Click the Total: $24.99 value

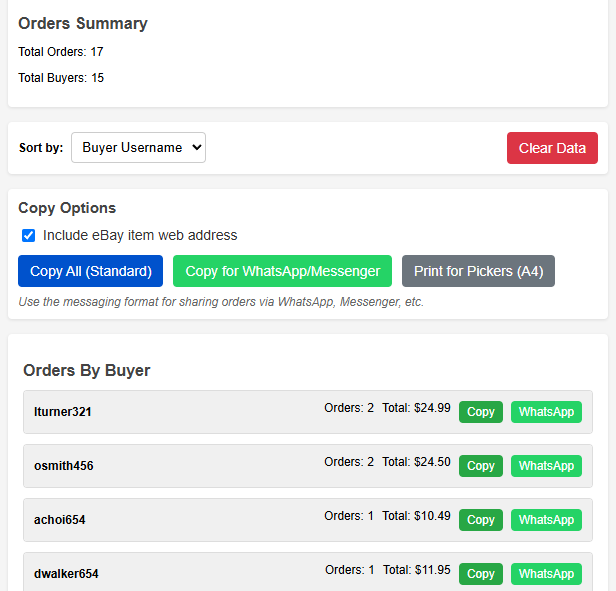pyautogui.click(x=416, y=408)
